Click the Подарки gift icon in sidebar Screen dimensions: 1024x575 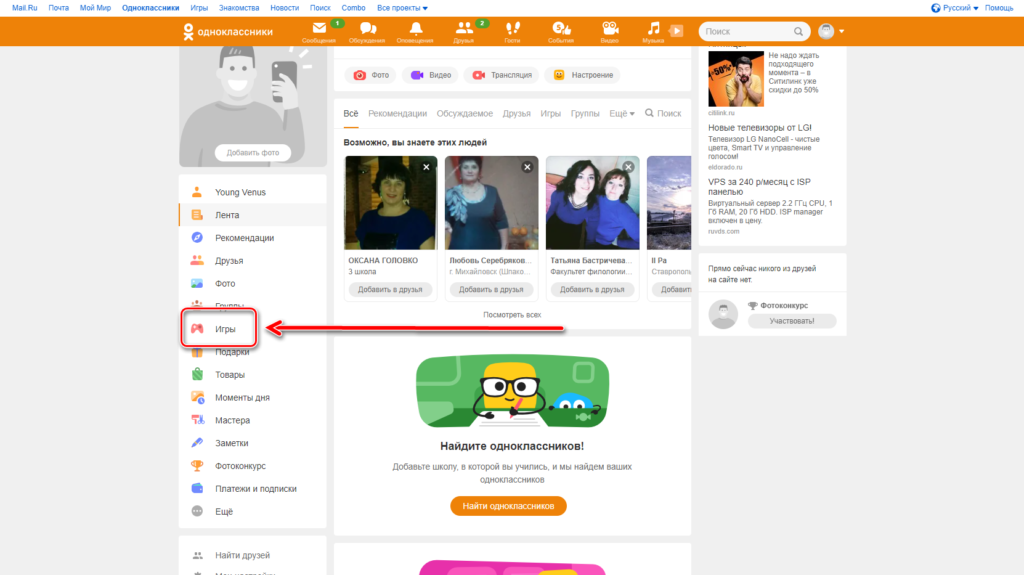click(198, 352)
